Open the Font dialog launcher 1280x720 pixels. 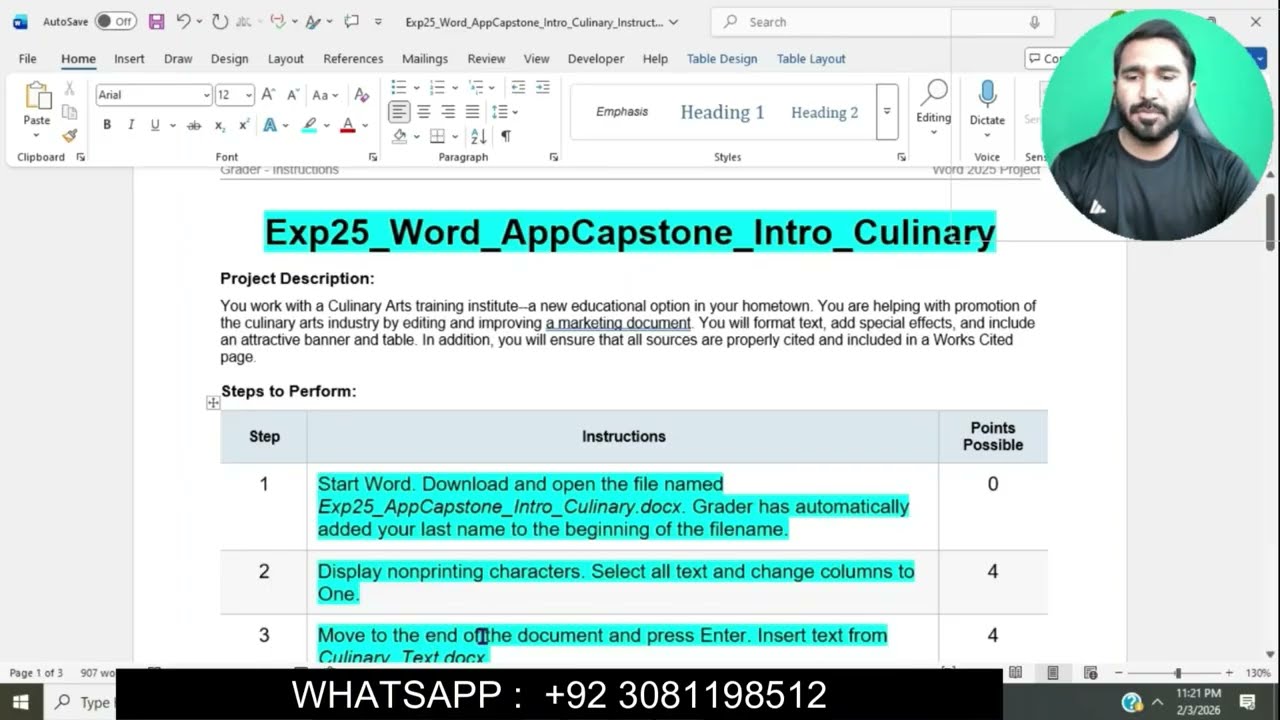373,157
